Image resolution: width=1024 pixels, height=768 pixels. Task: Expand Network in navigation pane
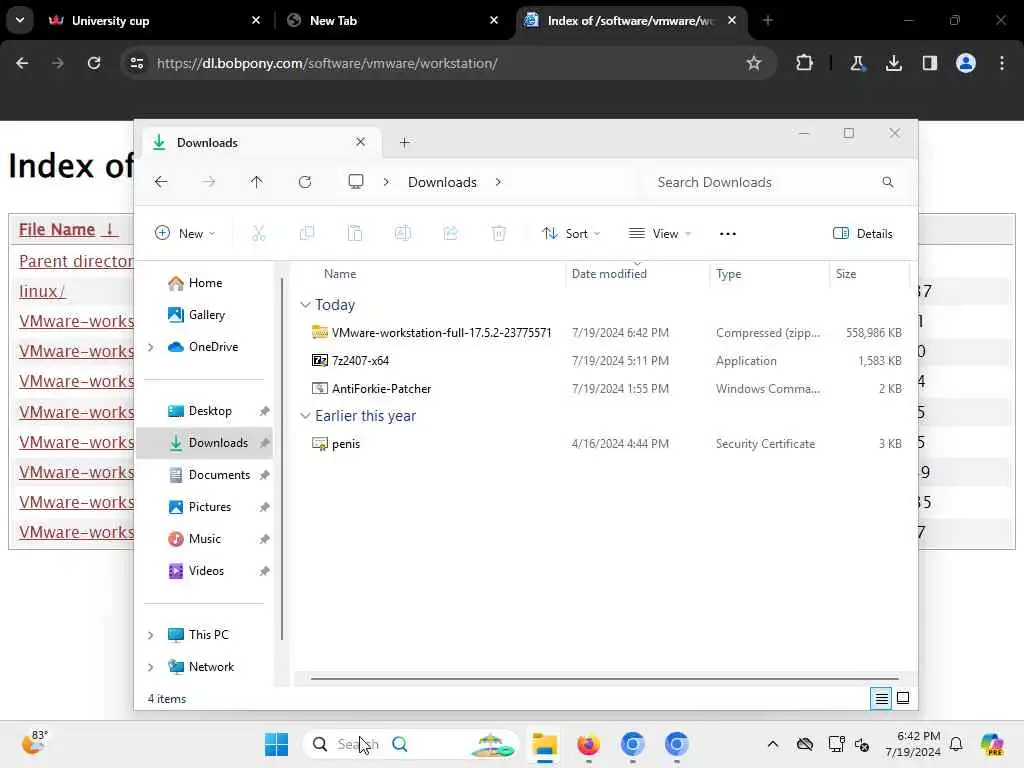tap(151, 667)
